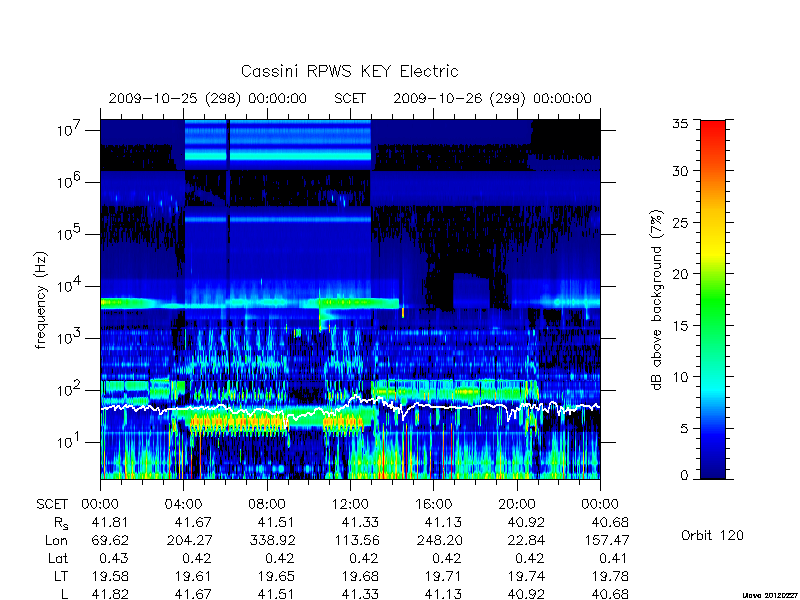Select the start date '2009-10-25 (298) 00:00:00'
Image resolution: width=800 pixels, height=600 pixels.
click(x=208, y=98)
